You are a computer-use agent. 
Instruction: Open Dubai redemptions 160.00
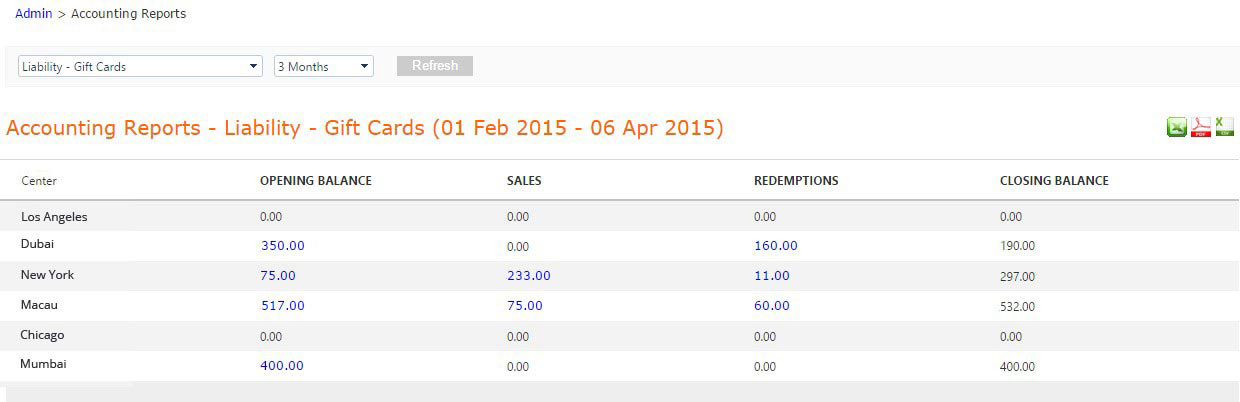(x=775, y=245)
